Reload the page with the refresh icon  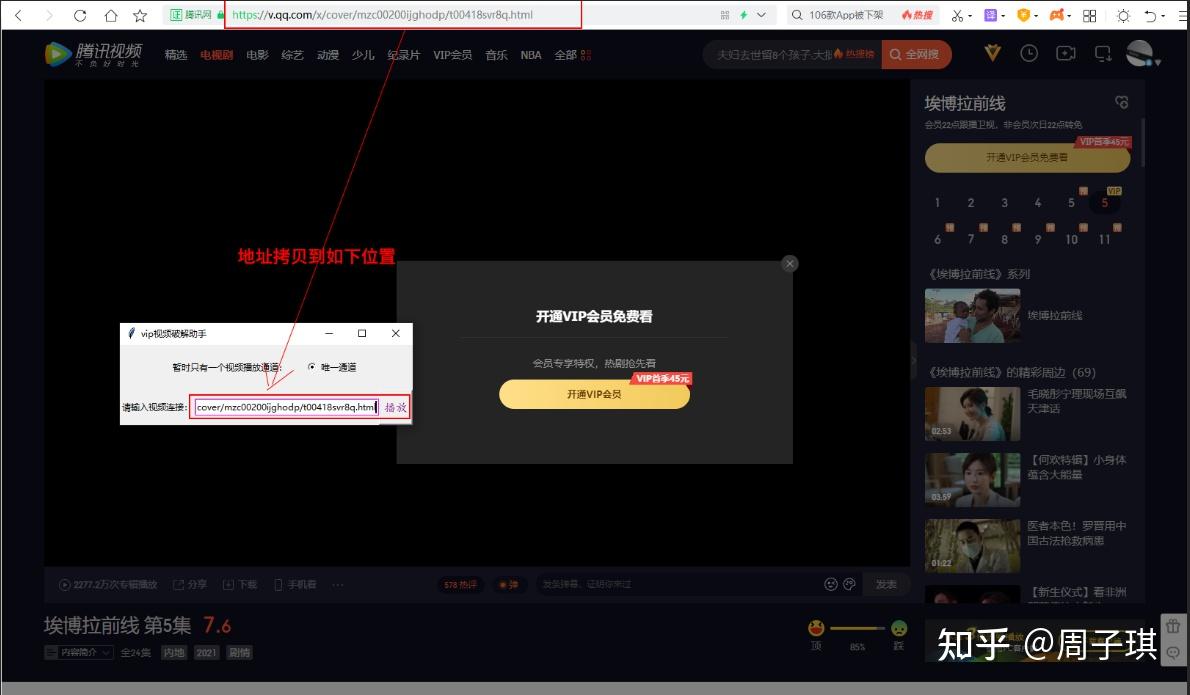[x=80, y=15]
